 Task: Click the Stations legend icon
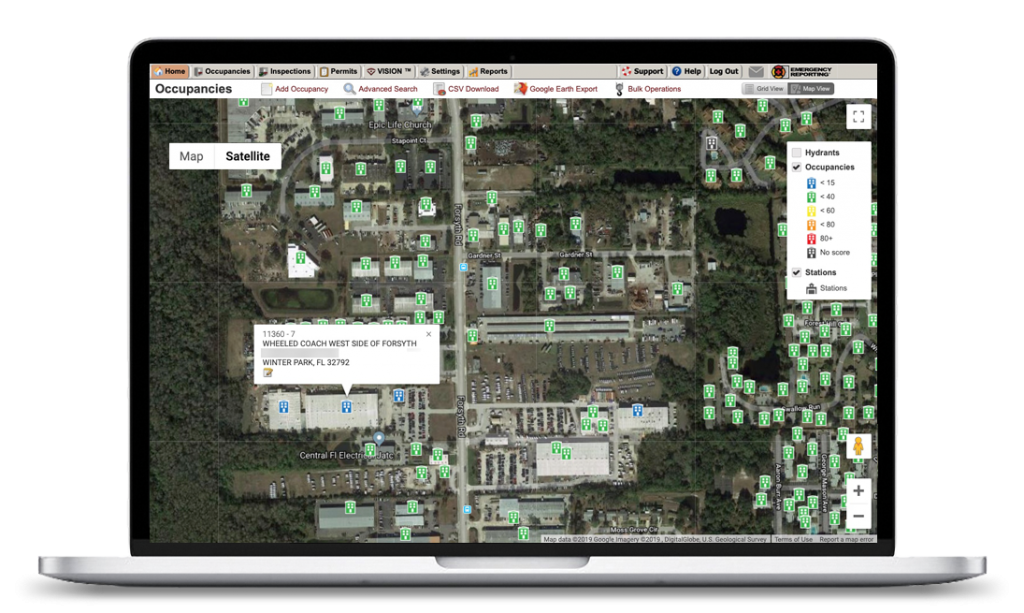point(811,288)
